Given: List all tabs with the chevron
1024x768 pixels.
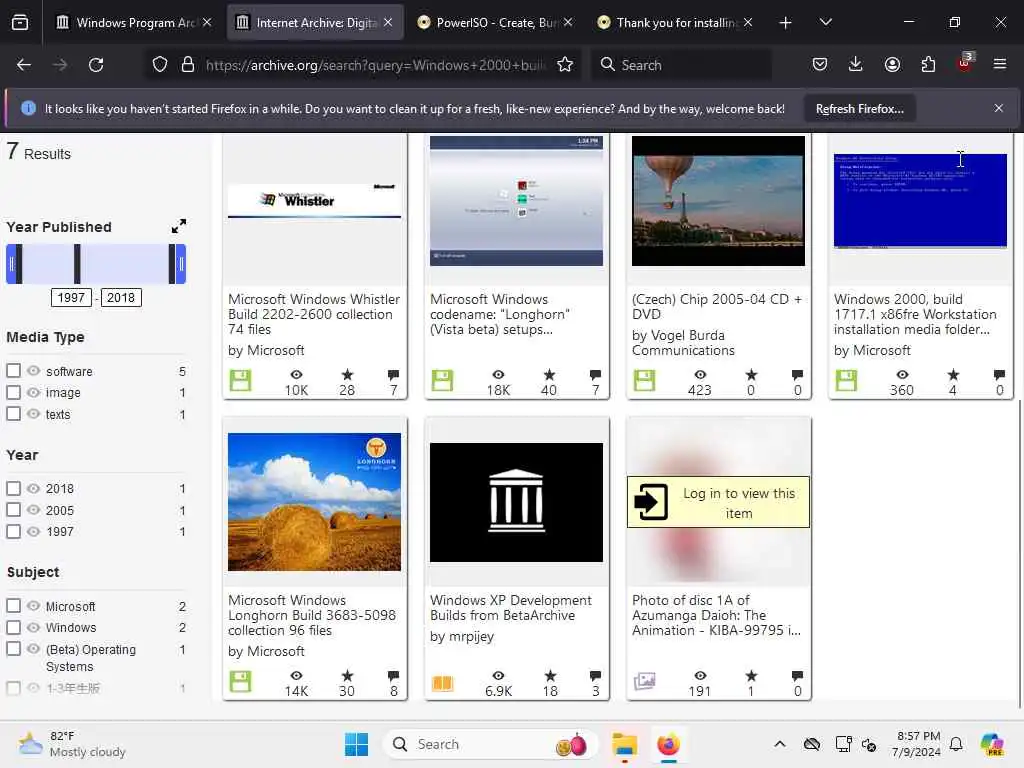Looking at the screenshot, I should click(825, 23).
